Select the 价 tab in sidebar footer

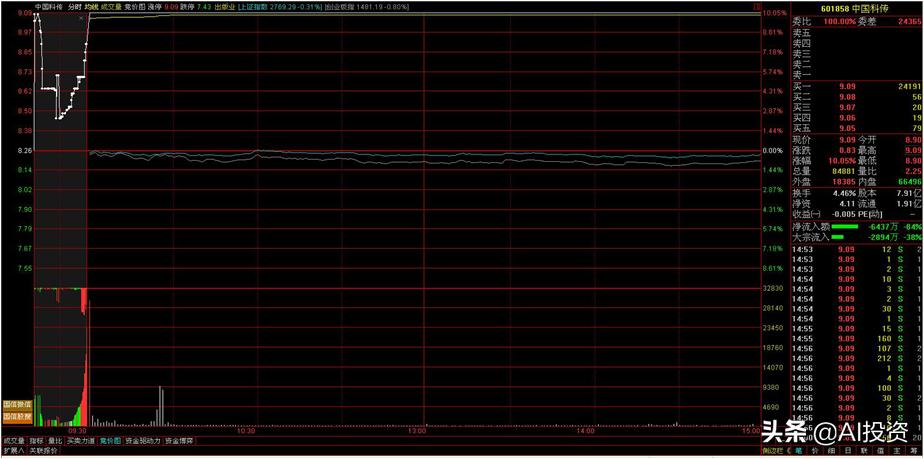pyautogui.click(x=815, y=451)
